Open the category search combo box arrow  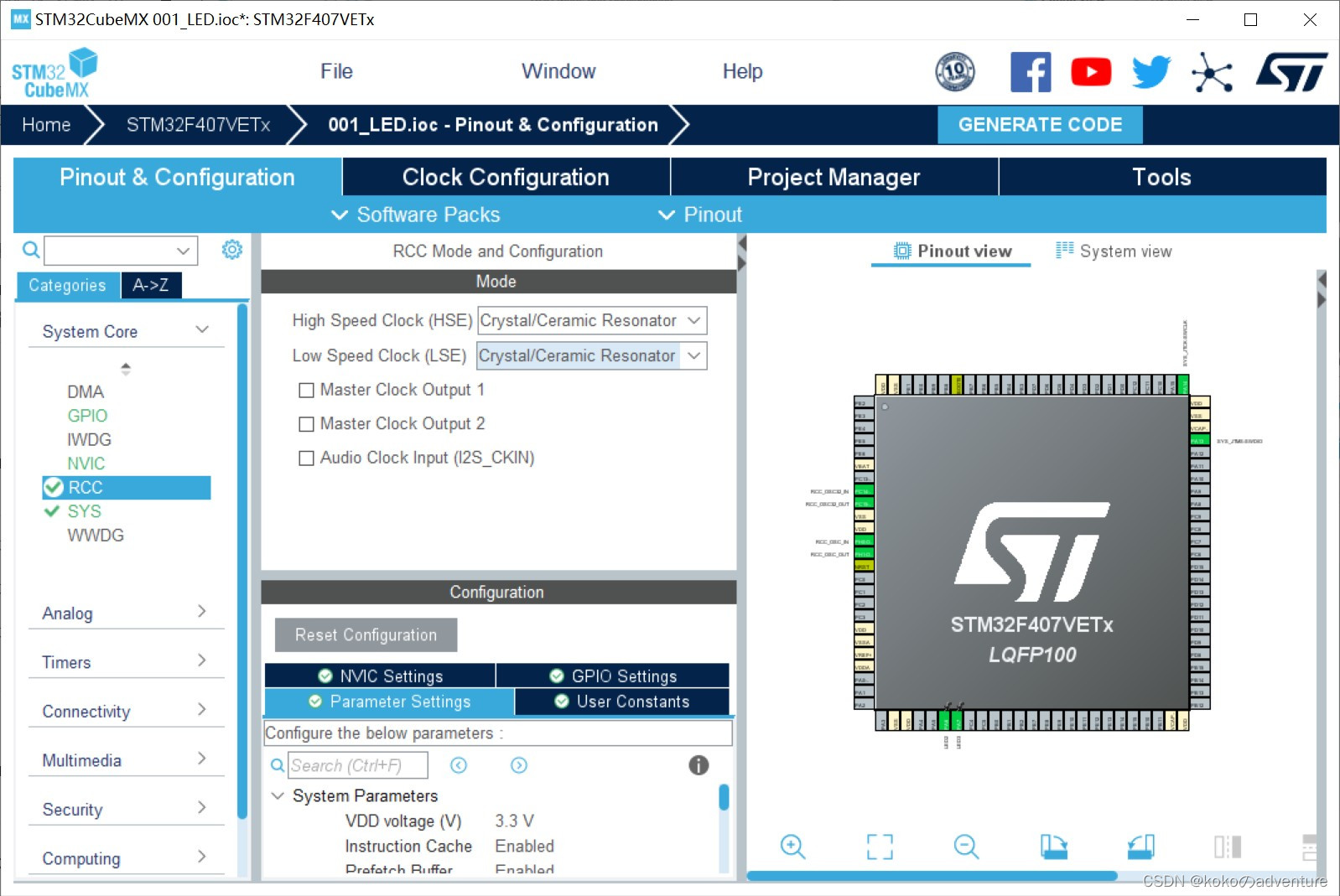click(x=184, y=251)
